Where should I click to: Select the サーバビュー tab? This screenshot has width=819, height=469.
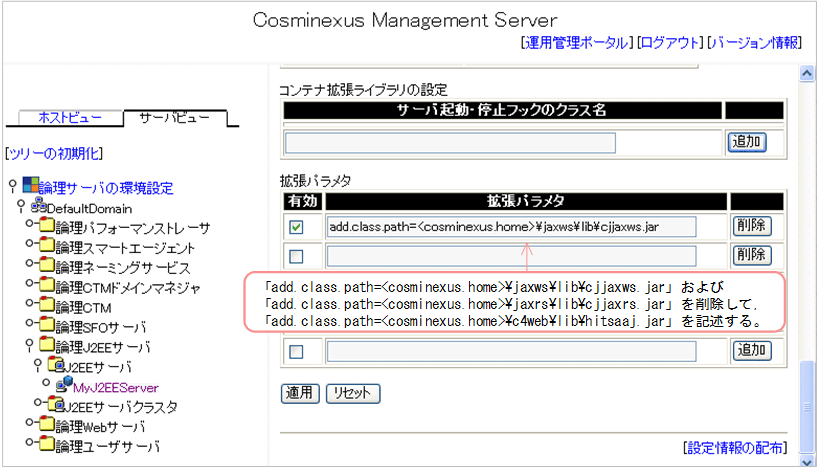click(174, 118)
